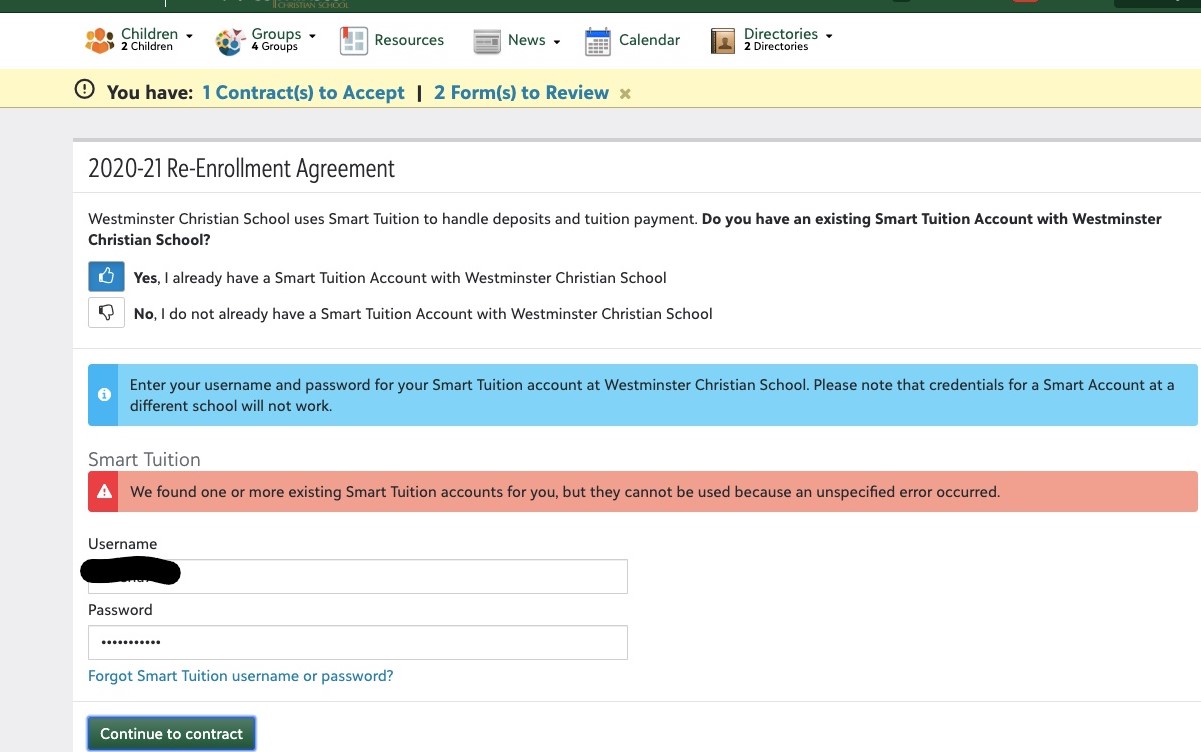
Task: Open the 1 Contract(s) to Accept link
Action: click(303, 93)
